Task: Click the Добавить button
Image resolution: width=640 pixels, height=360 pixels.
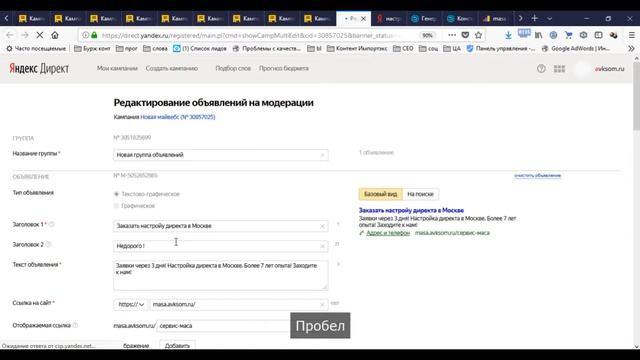Action: [177, 345]
